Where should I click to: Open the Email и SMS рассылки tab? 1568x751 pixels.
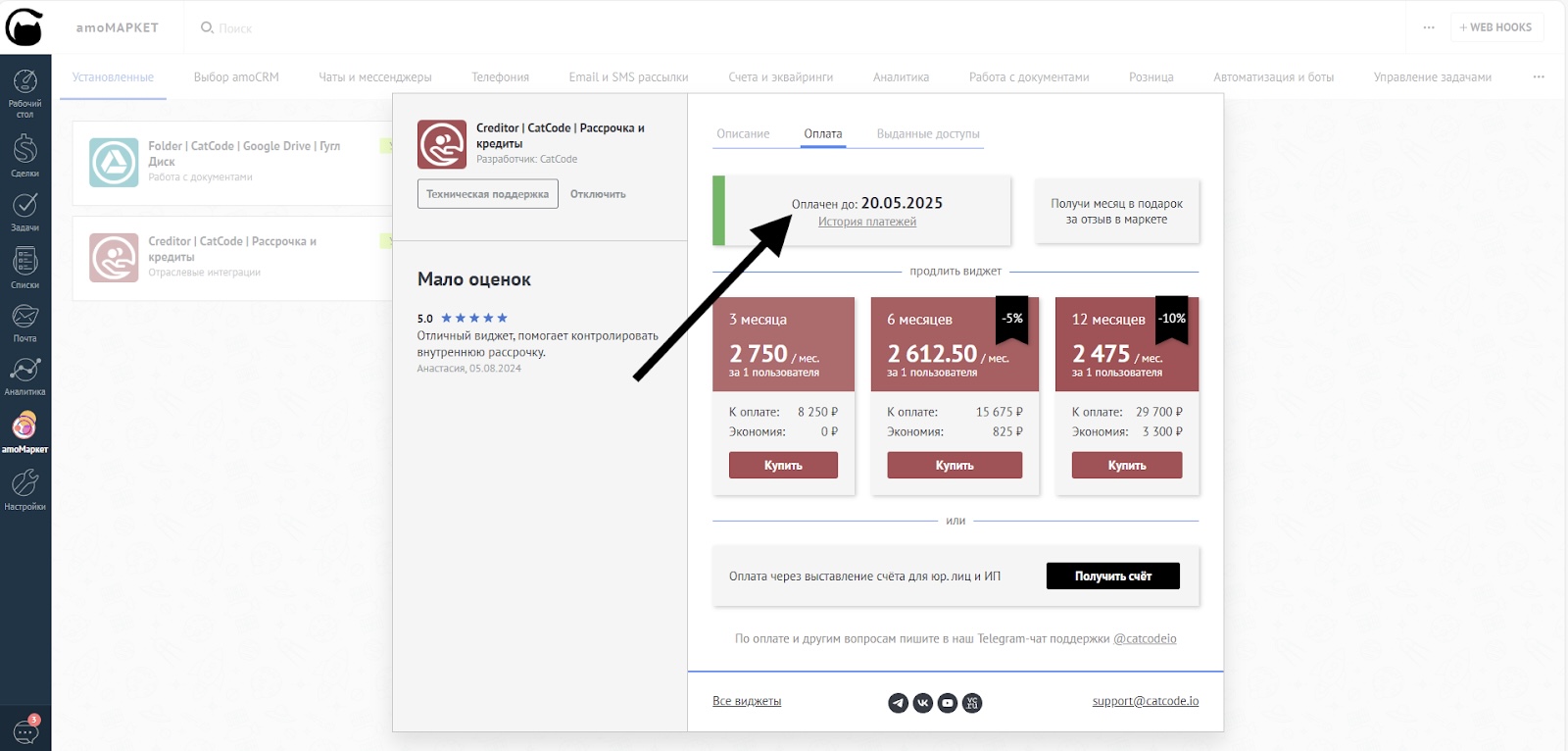628,76
